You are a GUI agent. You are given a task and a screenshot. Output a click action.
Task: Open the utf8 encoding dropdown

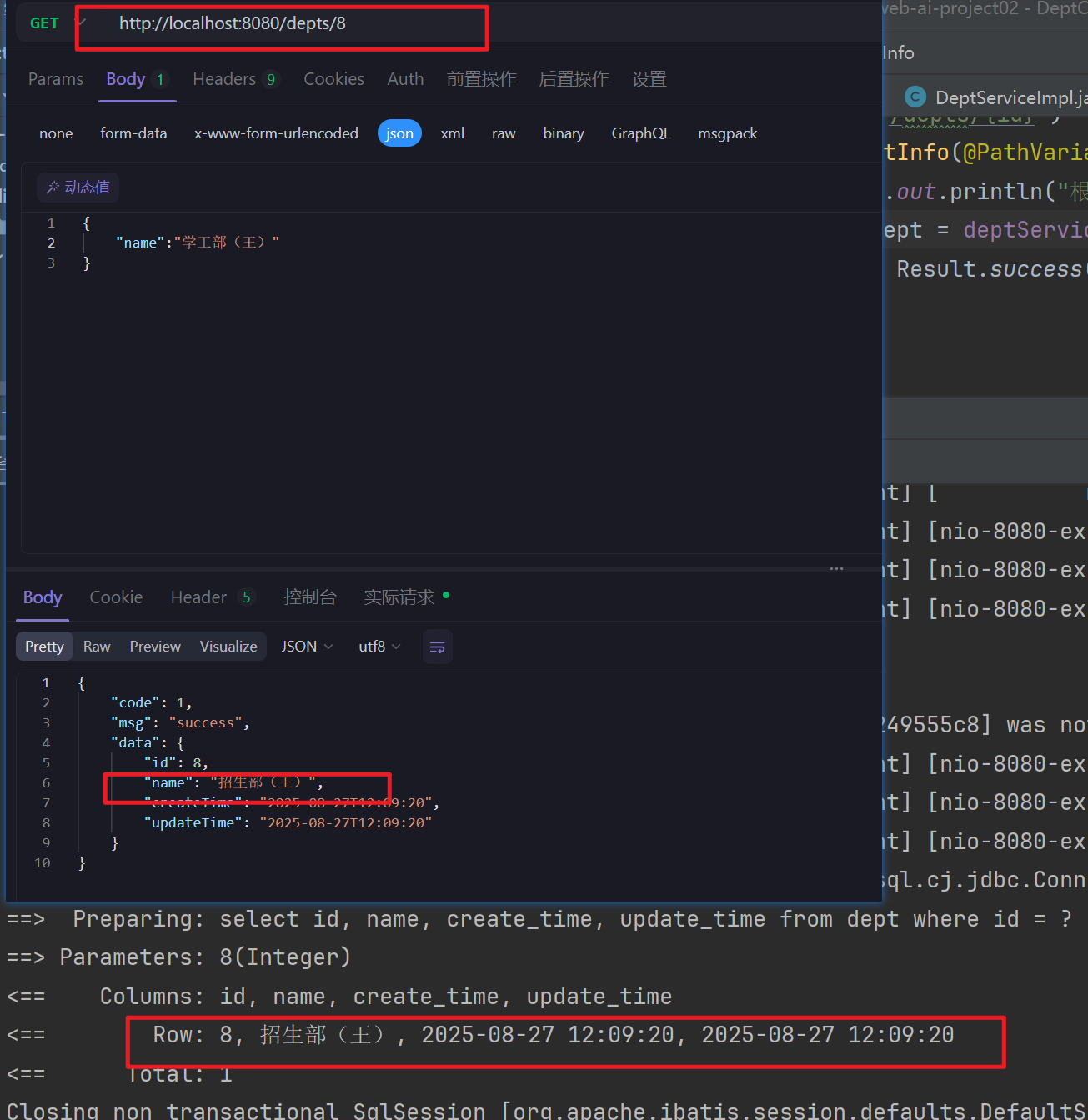[379, 647]
